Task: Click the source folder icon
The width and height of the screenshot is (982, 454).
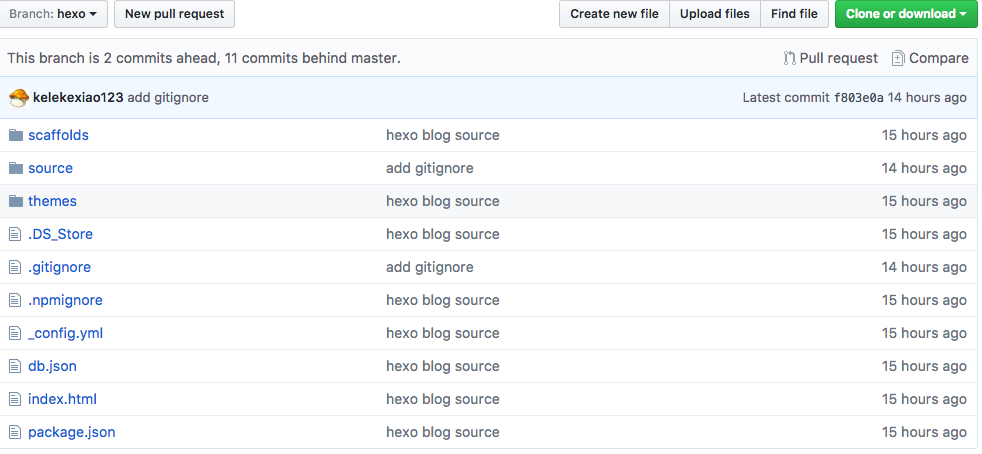Action: click(x=16, y=168)
